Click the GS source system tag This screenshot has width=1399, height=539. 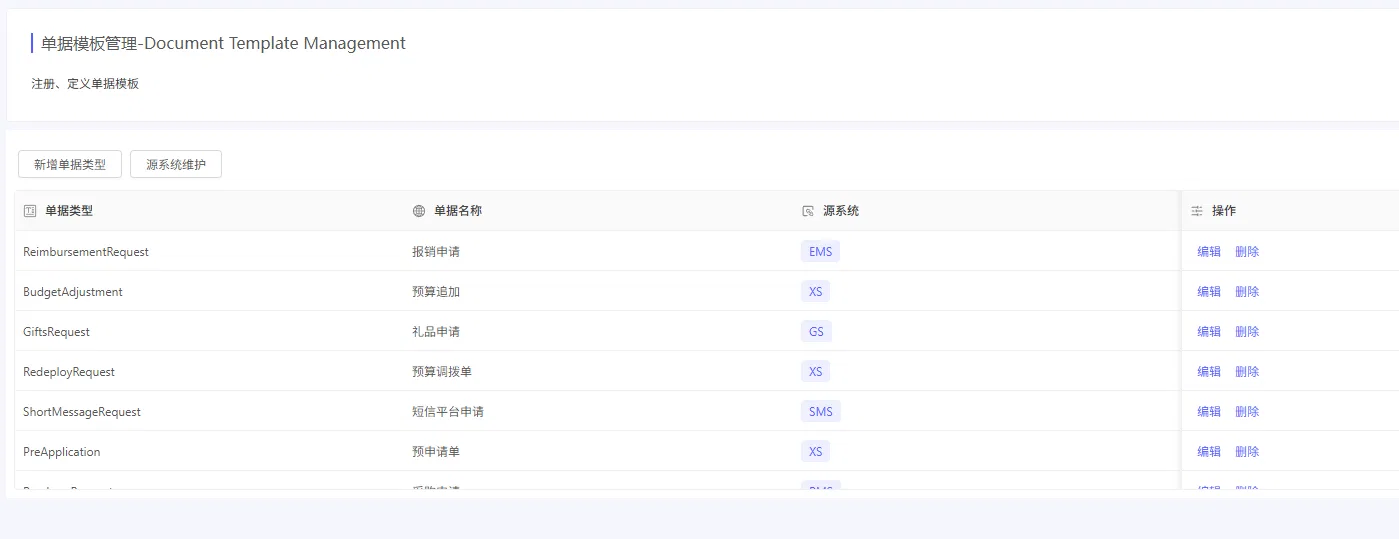[816, 331]
